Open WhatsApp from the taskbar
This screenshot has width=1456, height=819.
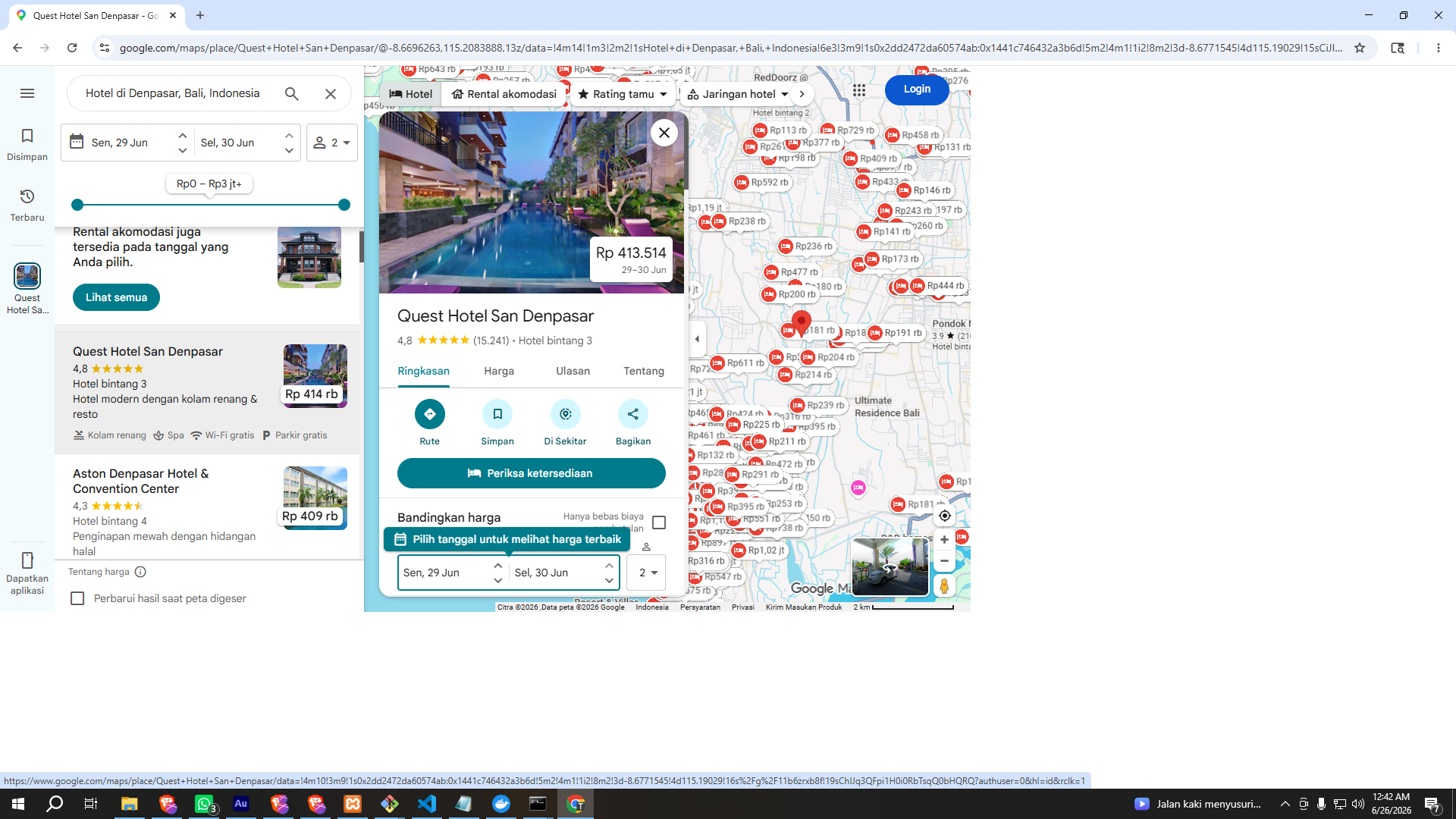pos(204,804)
